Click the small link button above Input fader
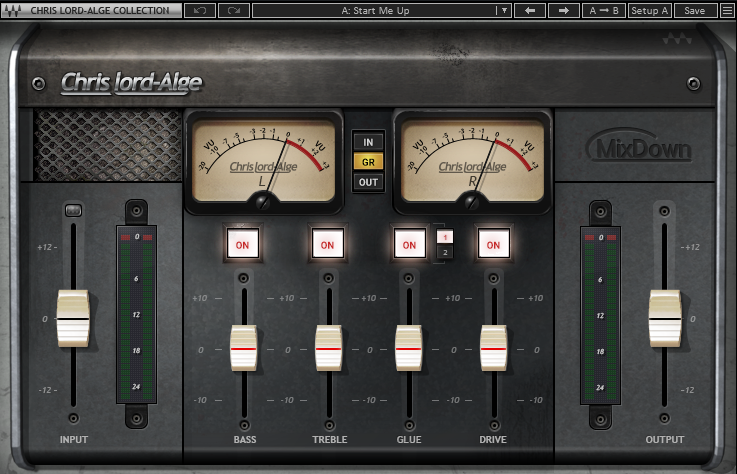Image resolution: width=737 pixels, height=474 pixels. [x=72, y=210]
